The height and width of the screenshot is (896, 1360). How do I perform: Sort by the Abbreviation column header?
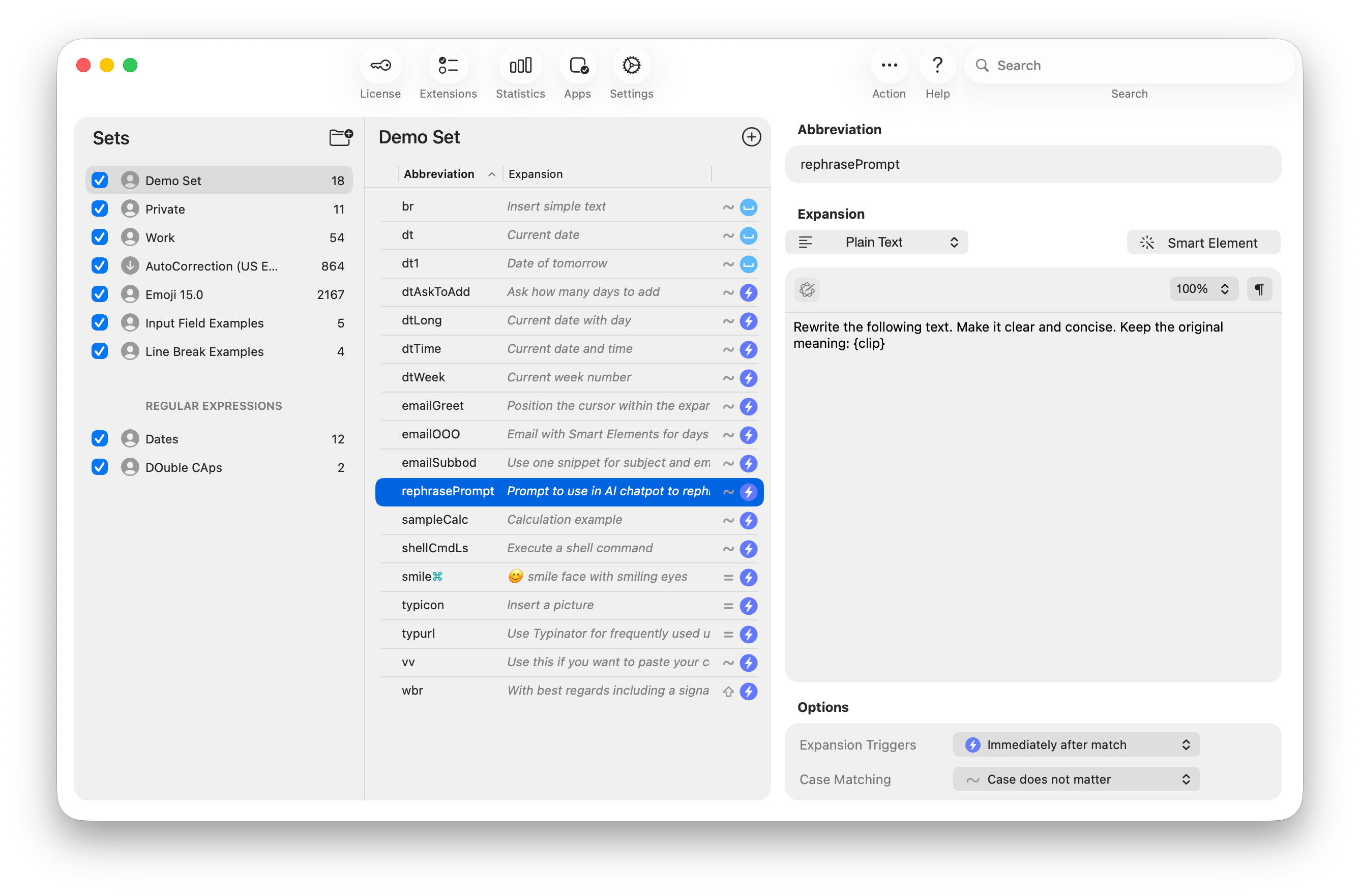(x=439, y=174)
